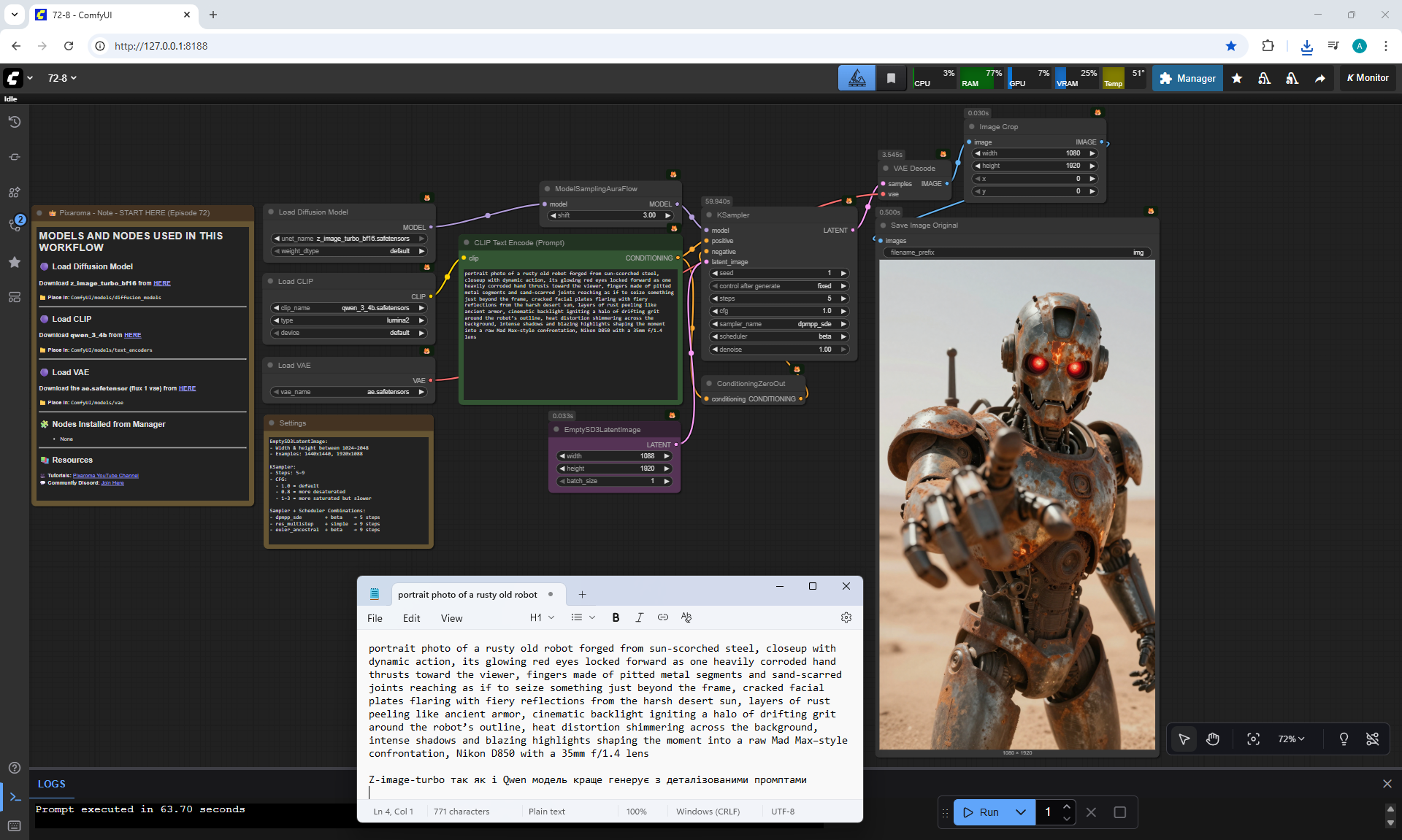
Task: Select the hand pan tool
Action: tap(1213, 739)
